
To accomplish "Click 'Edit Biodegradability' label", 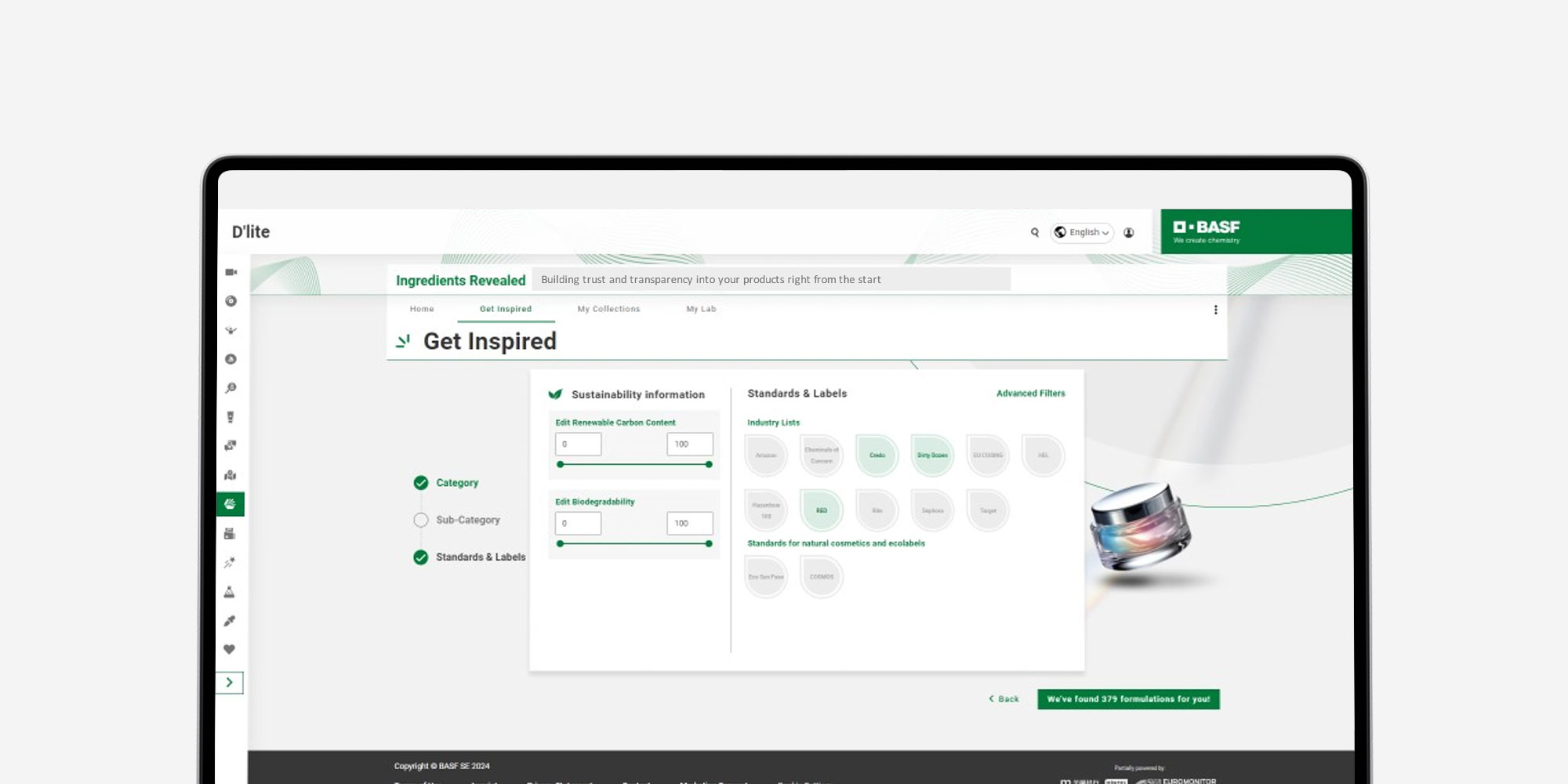I will pos(595,502).
